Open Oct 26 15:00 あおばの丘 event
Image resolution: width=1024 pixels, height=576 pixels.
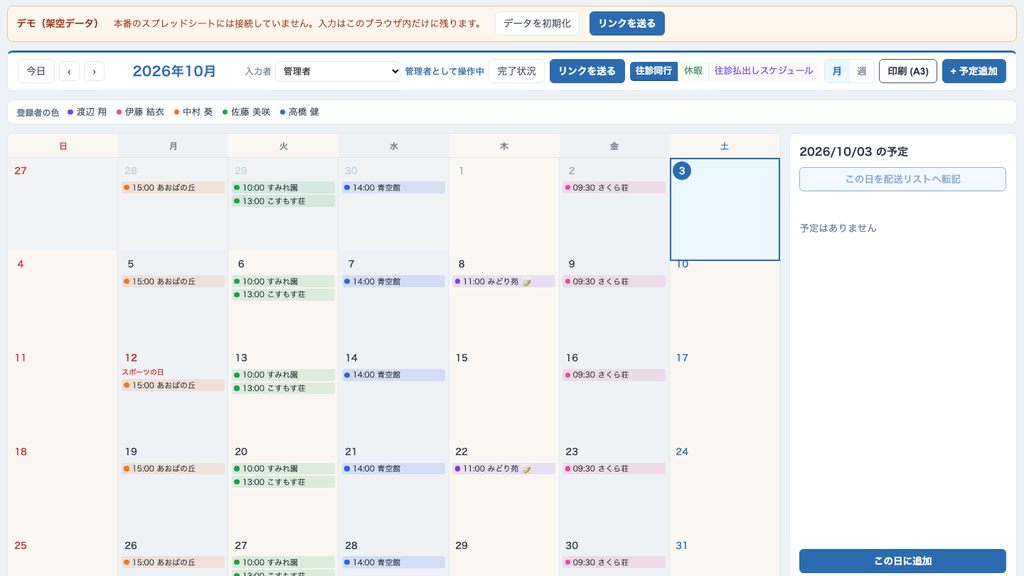coord(173,562)
